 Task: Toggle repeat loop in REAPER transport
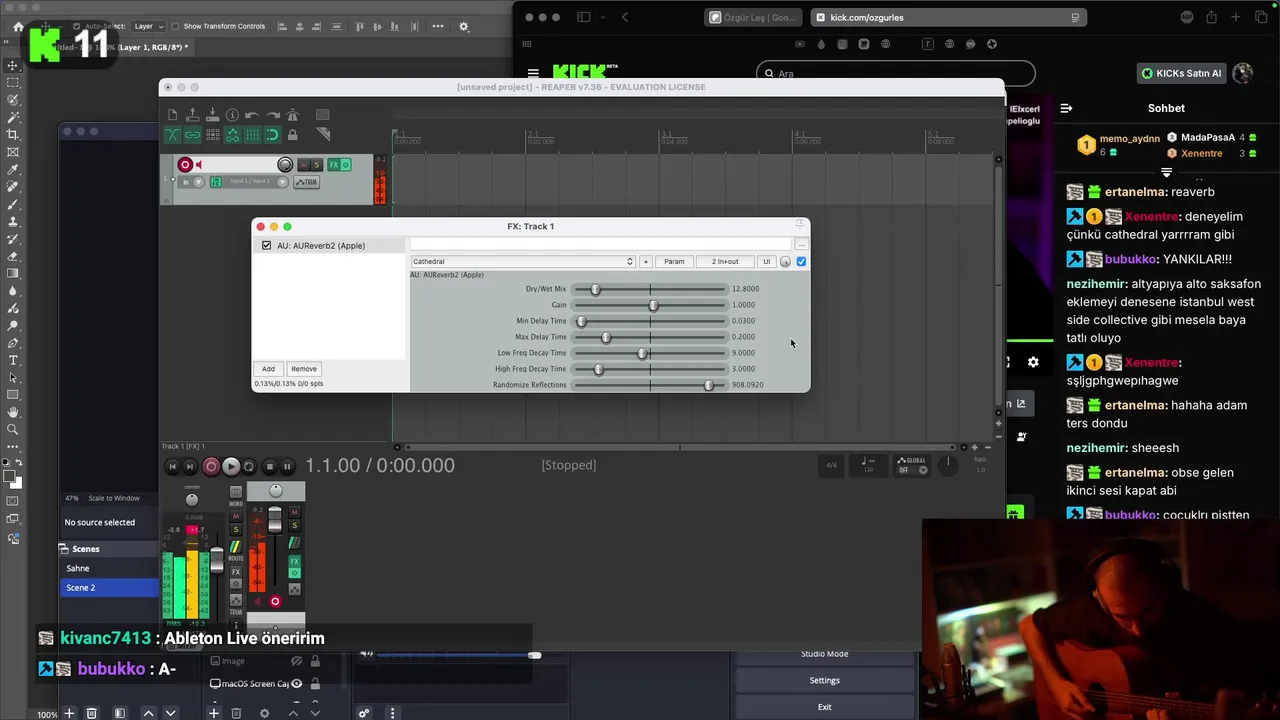click(x=249, y=467)
